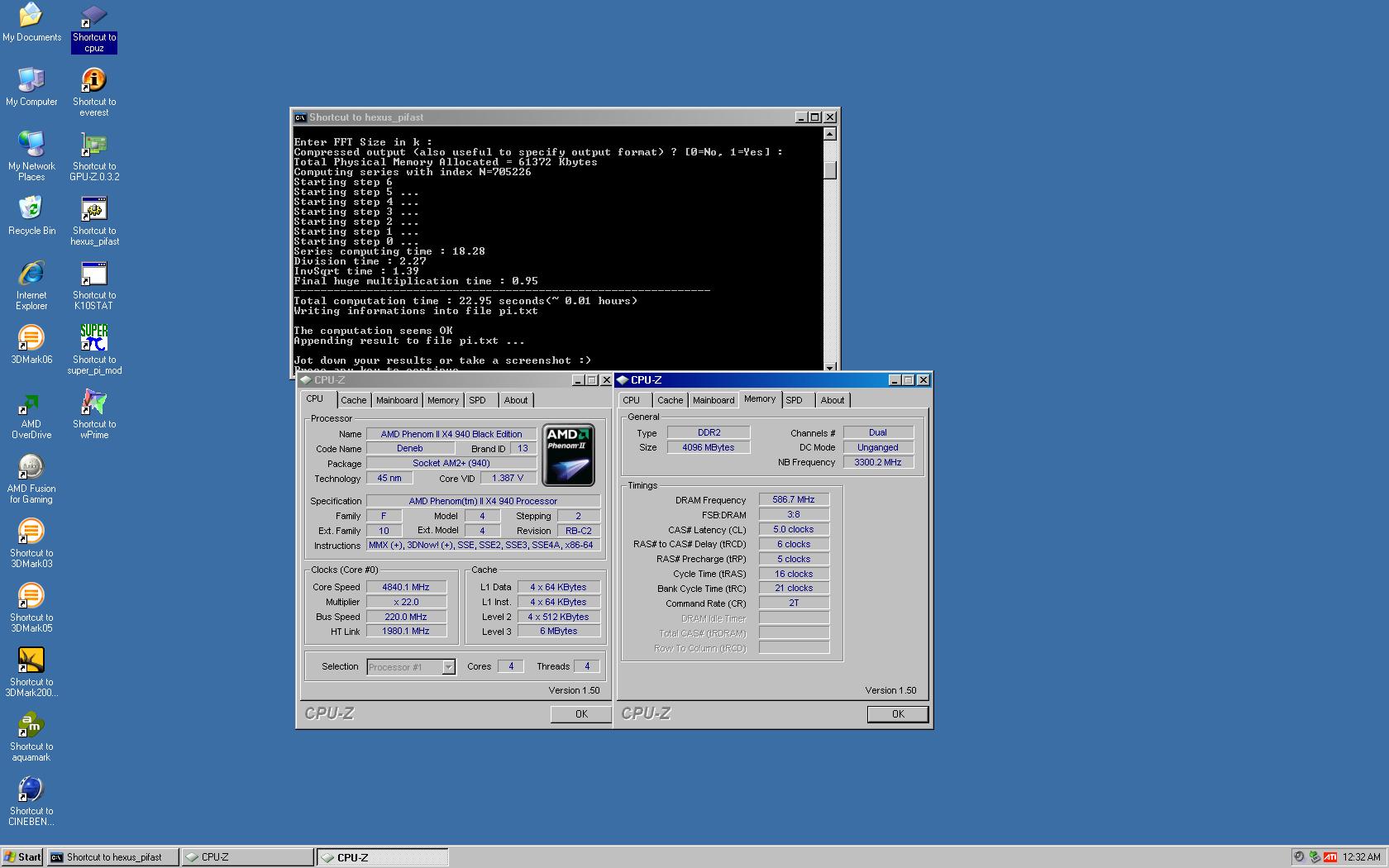Click the DRAM Frequency value 586.7 MHz
1389x868 pixels.
[794, 500]
